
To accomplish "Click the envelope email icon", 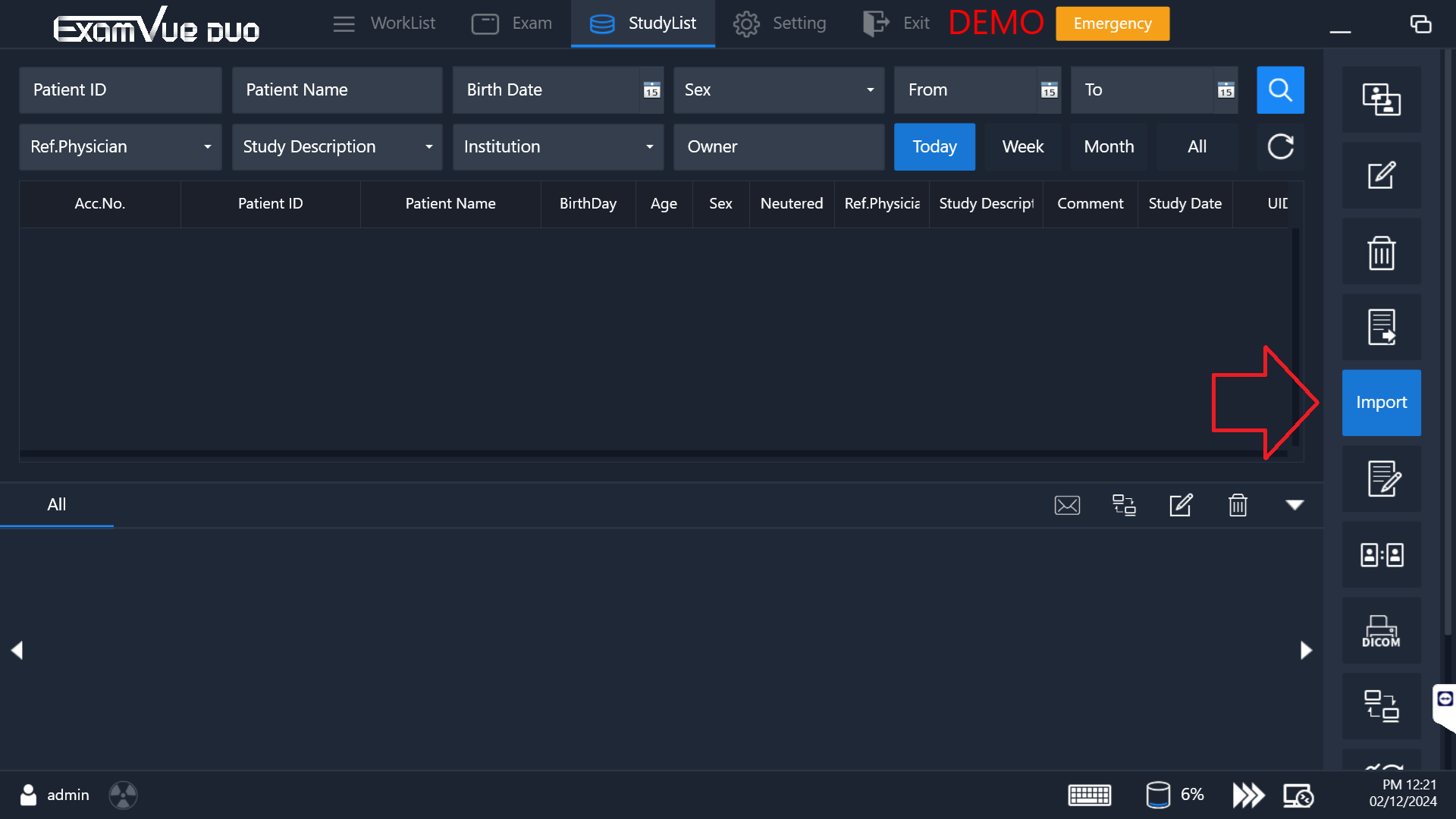I will [1067, 505].
